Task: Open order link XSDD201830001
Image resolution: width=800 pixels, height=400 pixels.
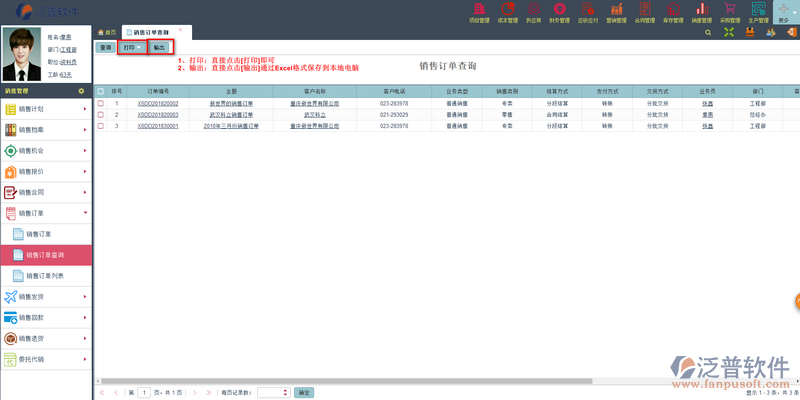Action: [158, 126]
